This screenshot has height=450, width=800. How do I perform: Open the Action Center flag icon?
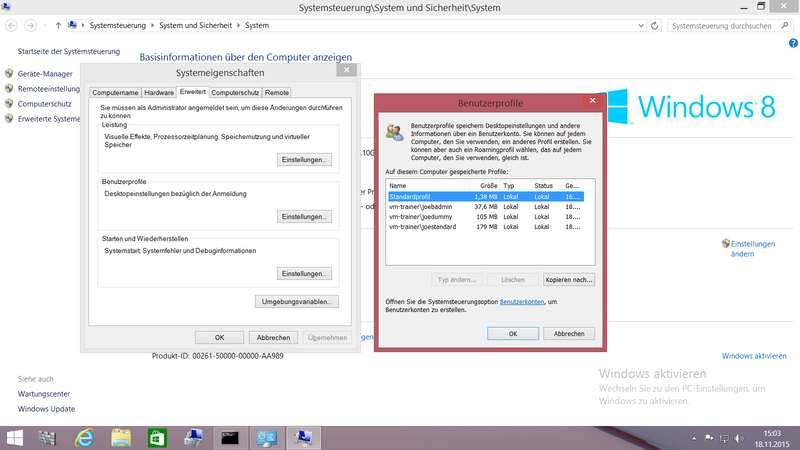(709, 438)
